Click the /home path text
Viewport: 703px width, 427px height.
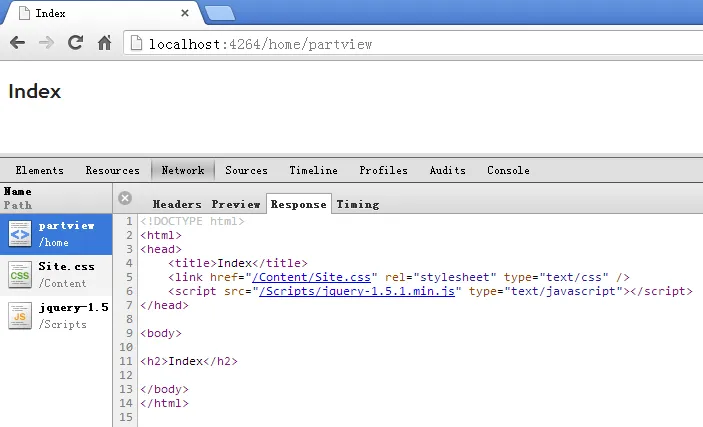click(53, 243)
